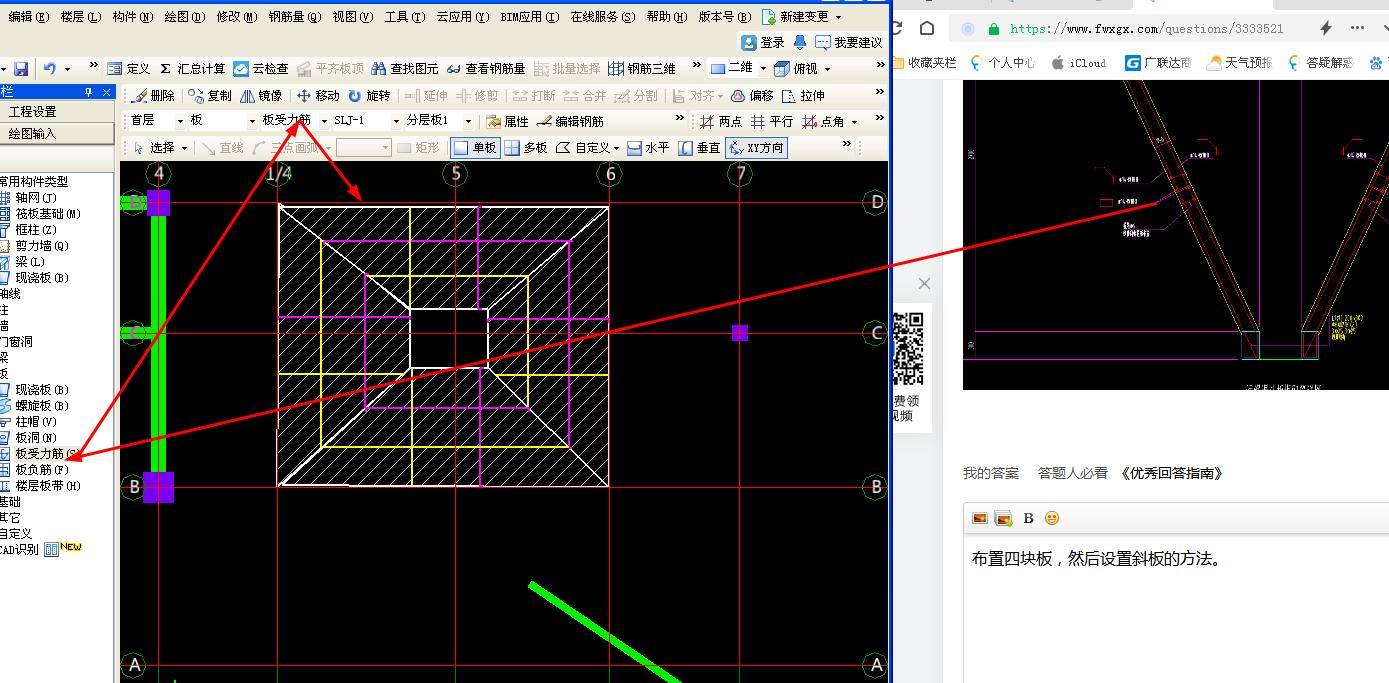Open 俯视 view direction dropdown

point(826,68)
